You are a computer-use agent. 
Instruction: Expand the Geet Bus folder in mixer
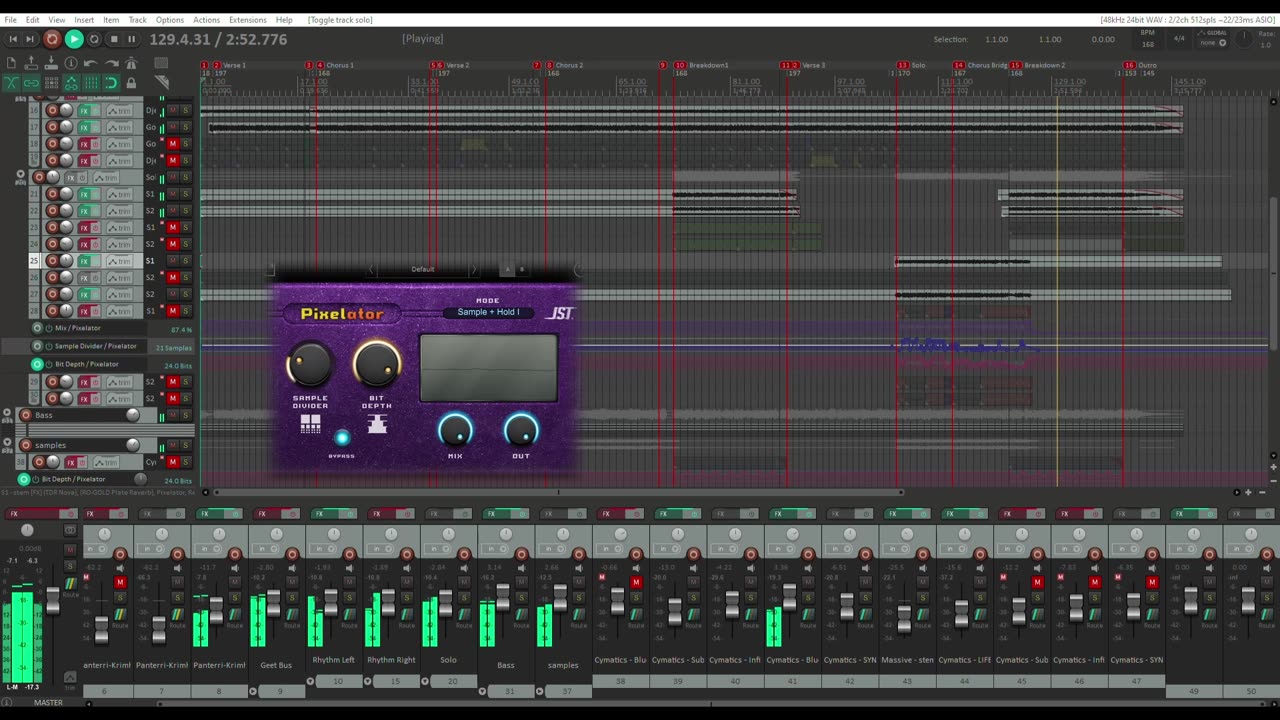pos(253,691)
